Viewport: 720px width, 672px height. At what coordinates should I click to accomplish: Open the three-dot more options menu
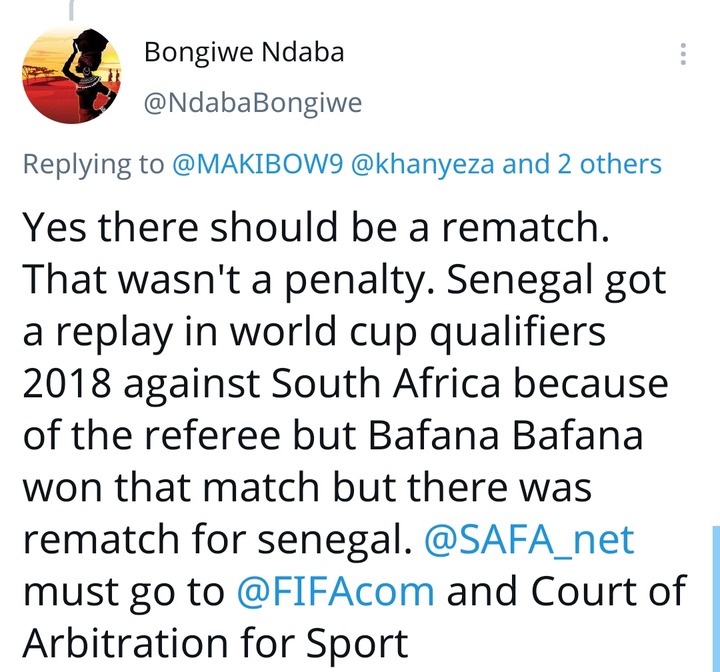pos(683,54)
